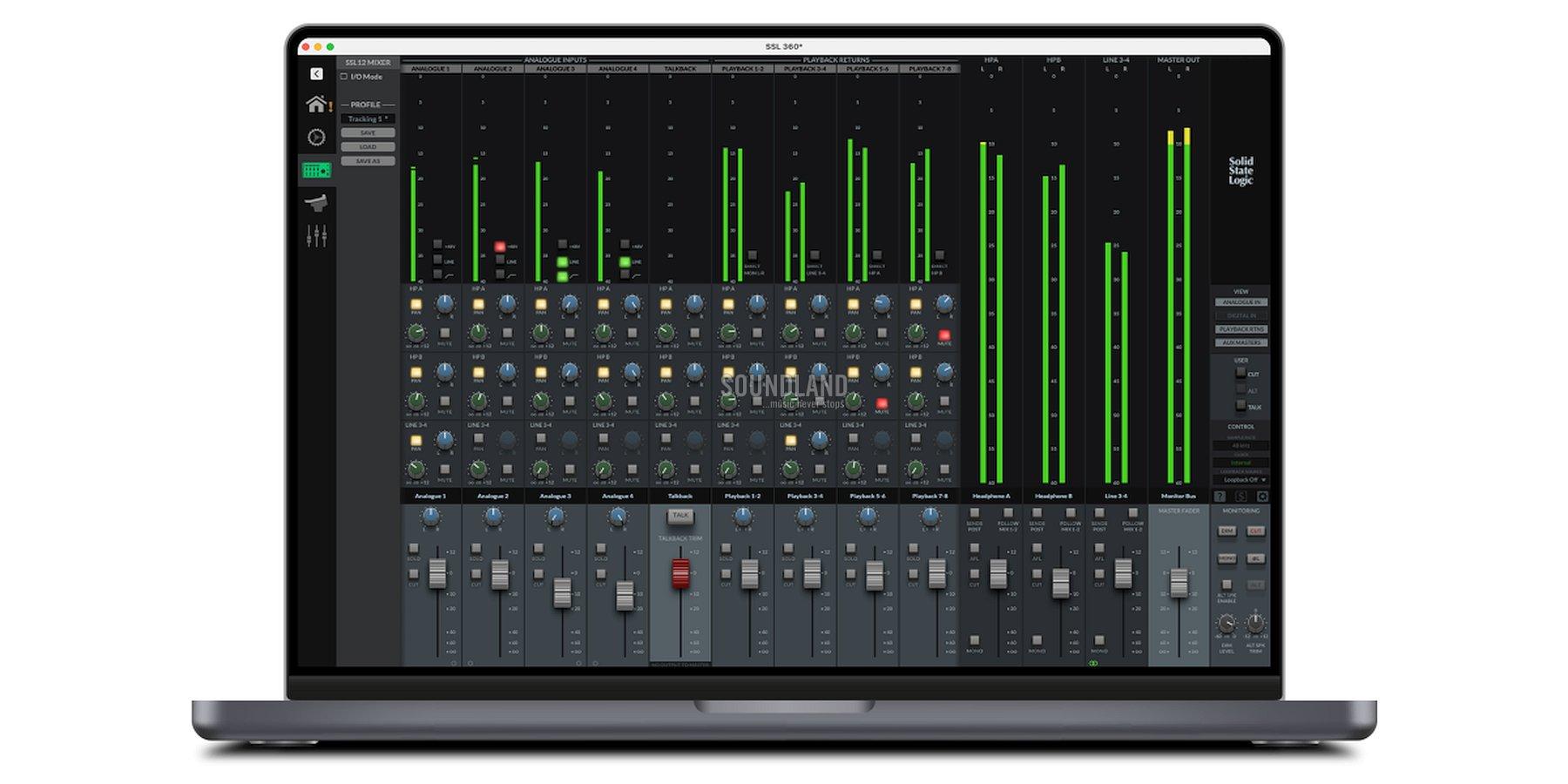1568x784 pixels.
Task: Engage the red CUT button in Monitoring
Action: click(1255, 531)
